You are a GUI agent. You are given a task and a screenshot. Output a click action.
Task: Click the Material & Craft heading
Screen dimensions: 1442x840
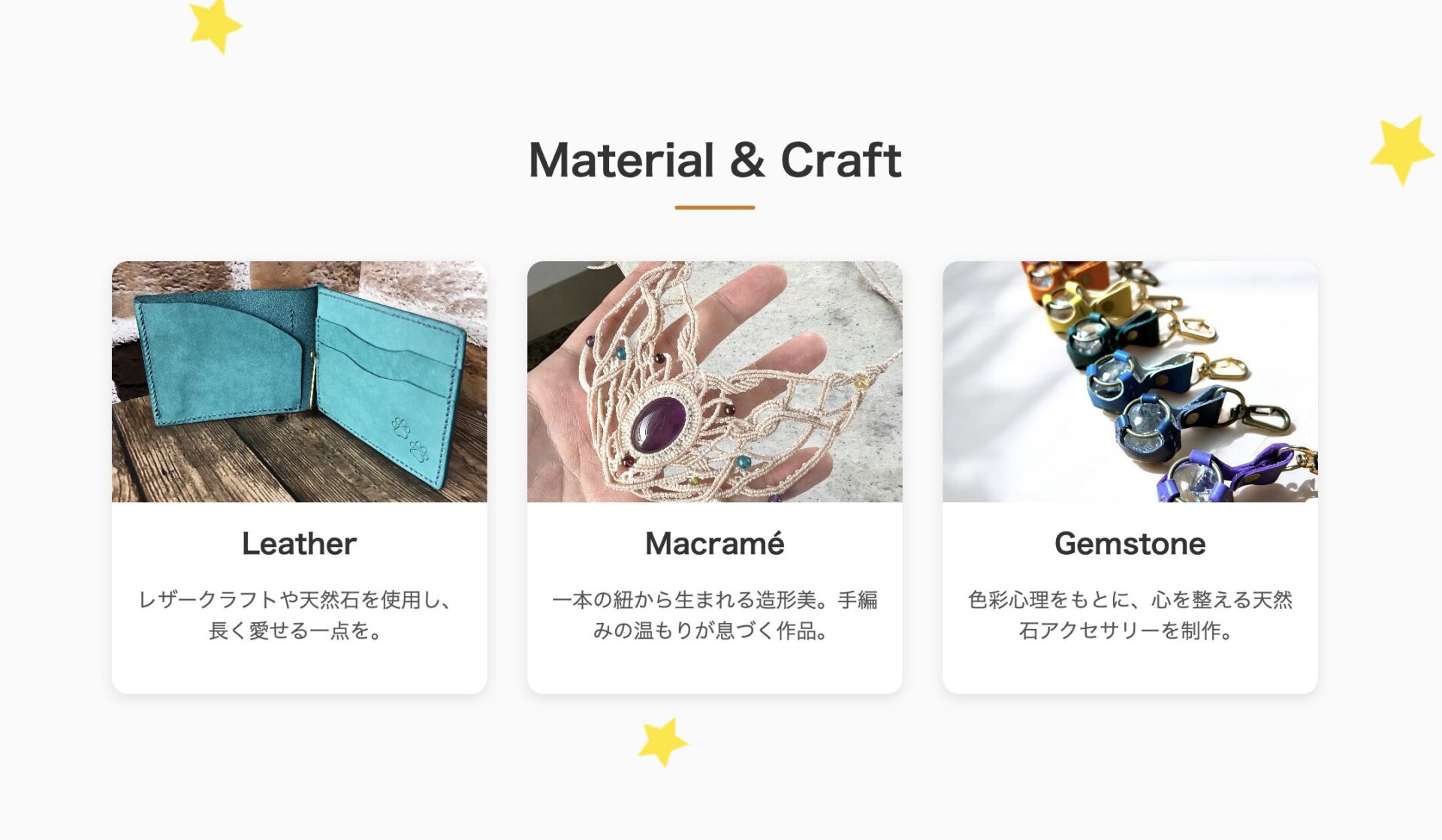(x=714, y=160)
